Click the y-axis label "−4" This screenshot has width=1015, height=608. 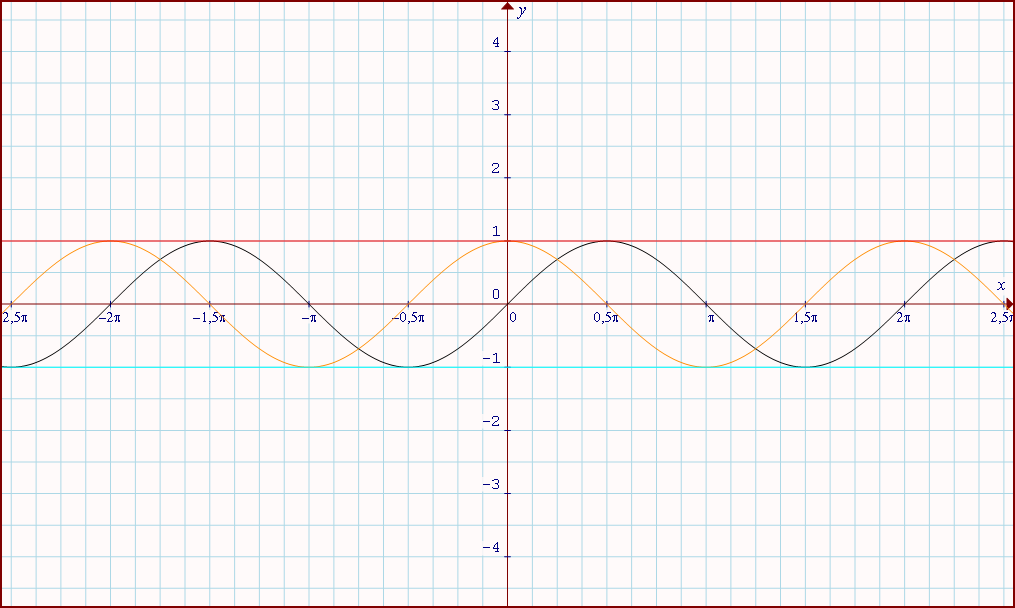490,547
